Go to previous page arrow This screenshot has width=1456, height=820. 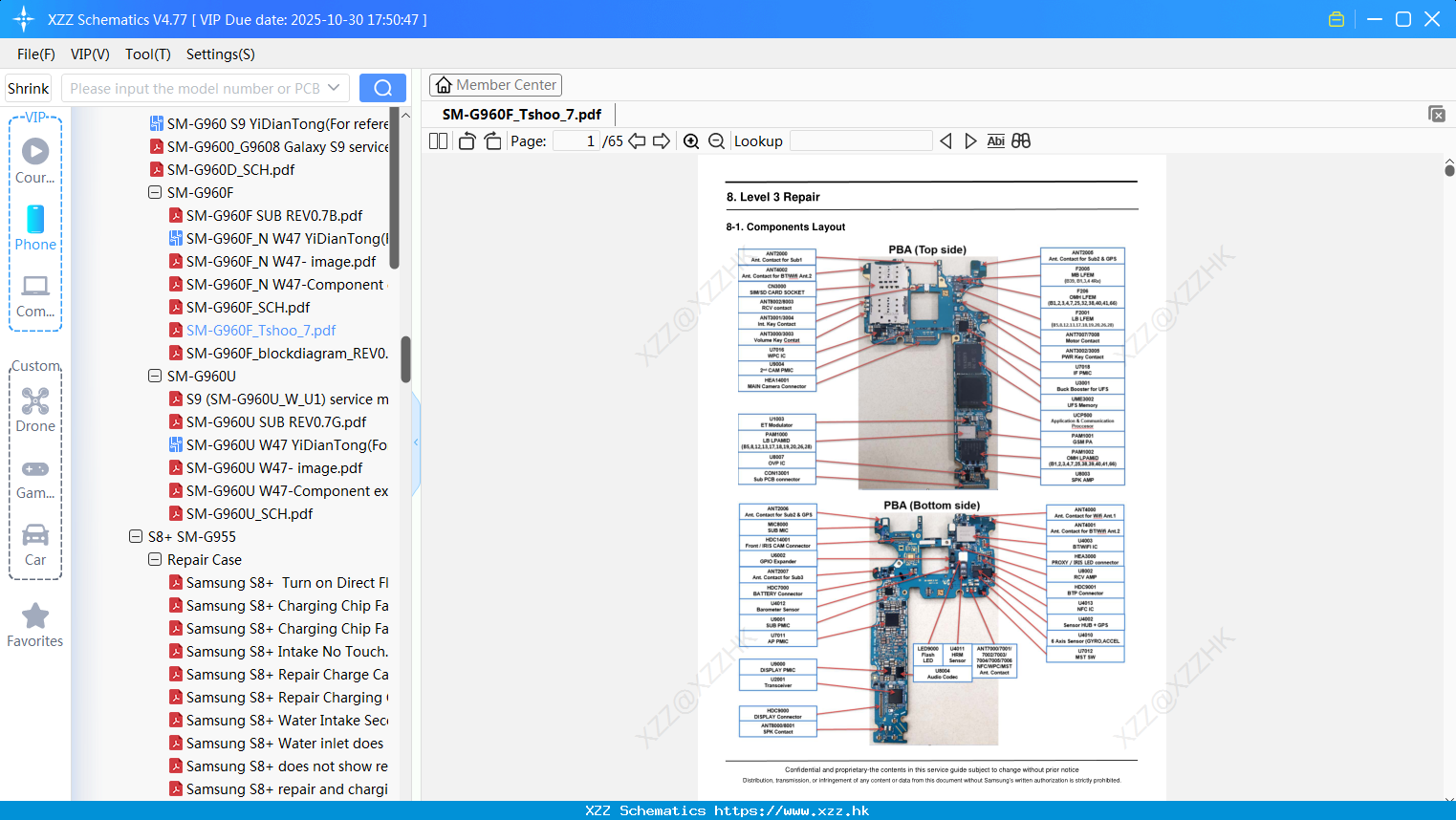(x=638, y=140)
